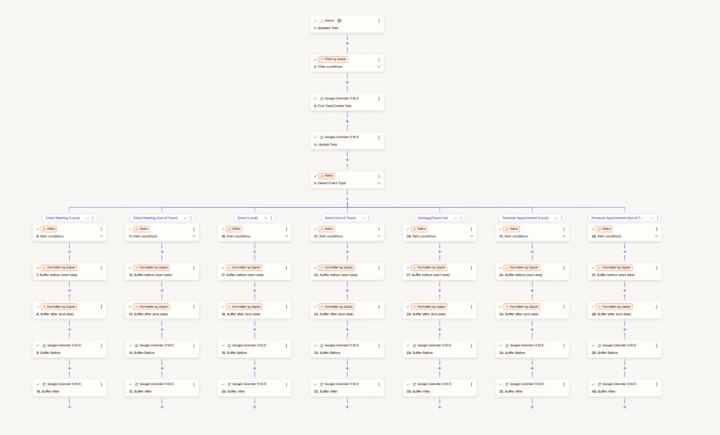Open three-dot menu on step 4 Google Calendar
Screen dimensions: 720x435
[x=379, y=137]
